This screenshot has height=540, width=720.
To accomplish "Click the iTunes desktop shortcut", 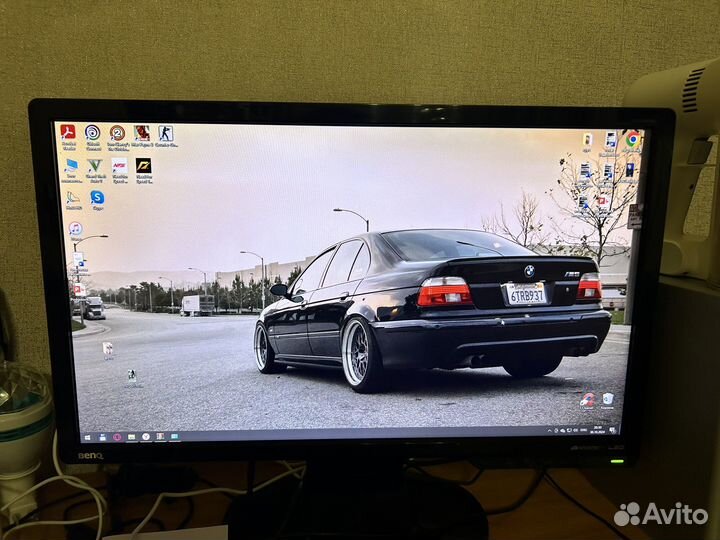I will [x=75, y=229].
